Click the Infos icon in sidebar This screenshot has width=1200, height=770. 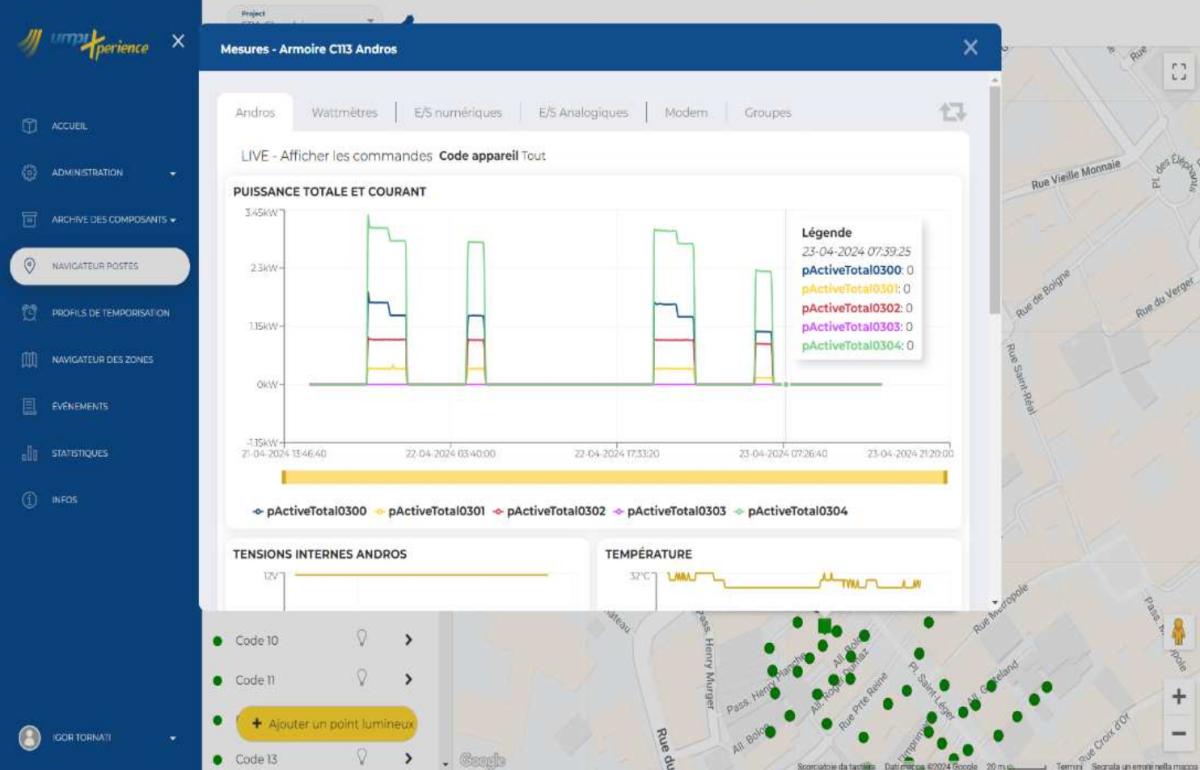tap(29, 500)
